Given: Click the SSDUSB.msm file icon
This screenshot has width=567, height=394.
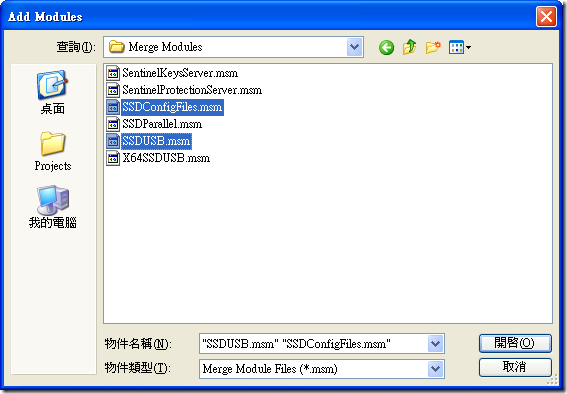Looking at the screenshot, I should click(113, 141).
